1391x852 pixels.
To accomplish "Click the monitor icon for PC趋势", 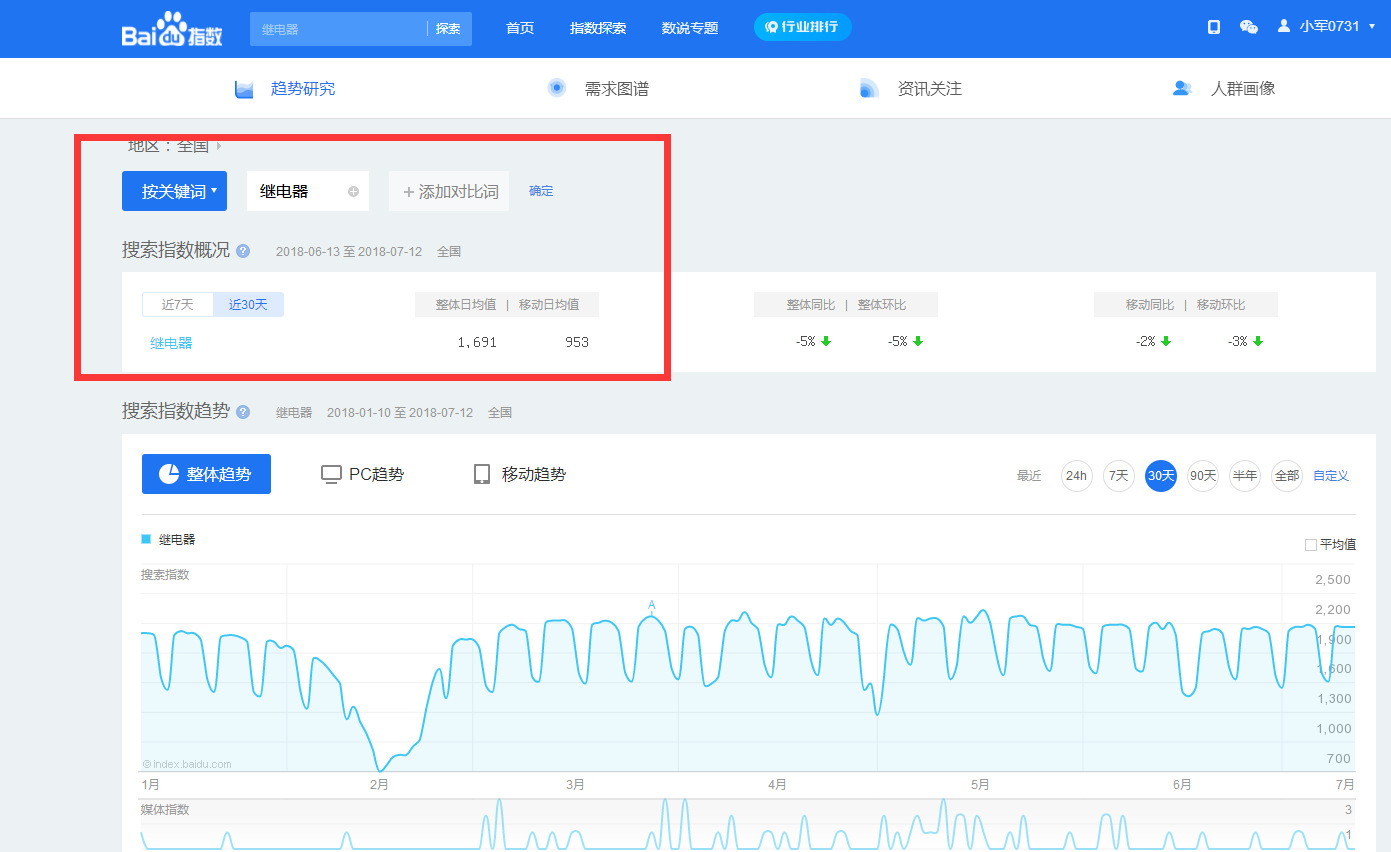I will [x=331, y=474].
